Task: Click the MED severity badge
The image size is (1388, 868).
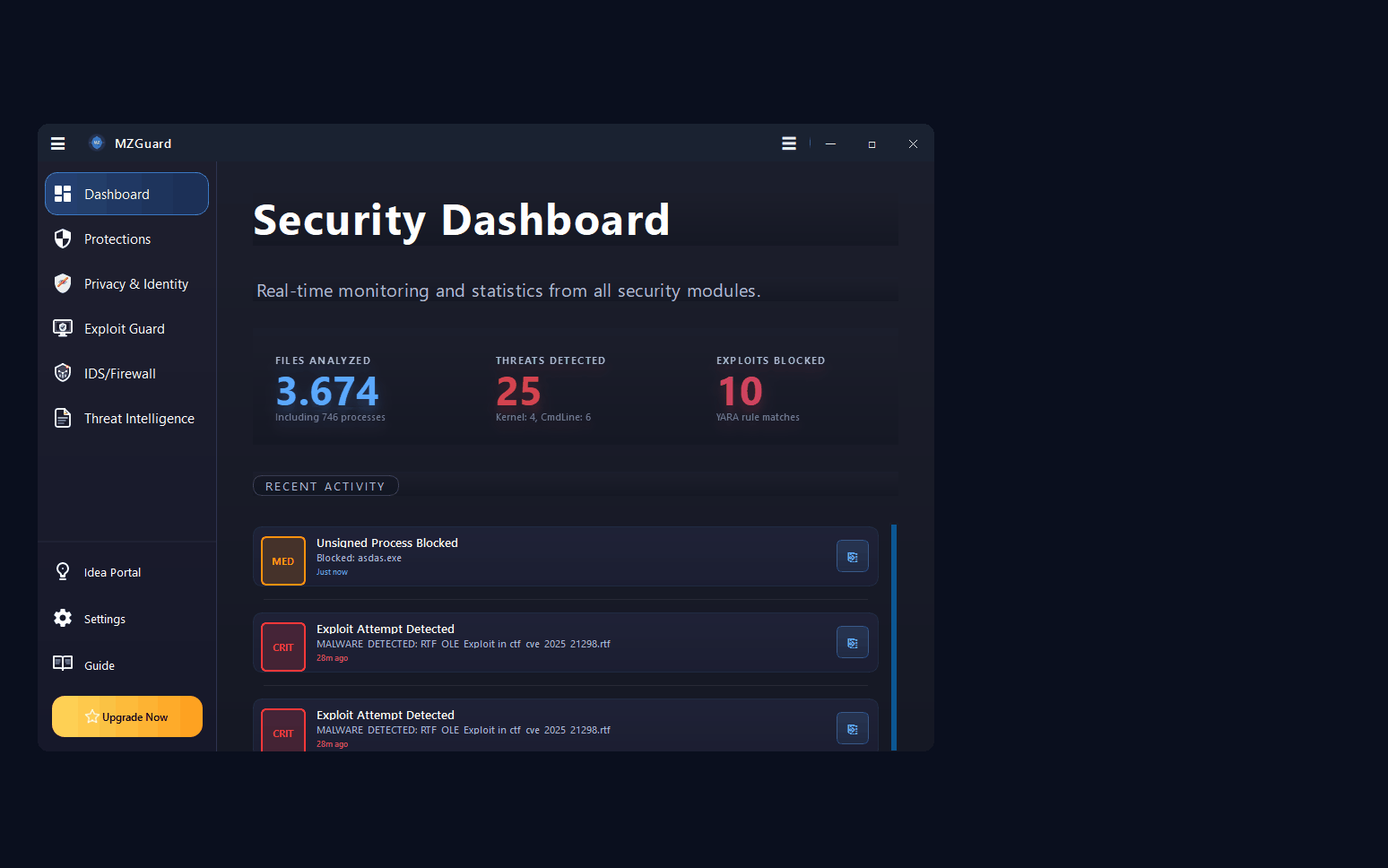Action: (282, 560)
